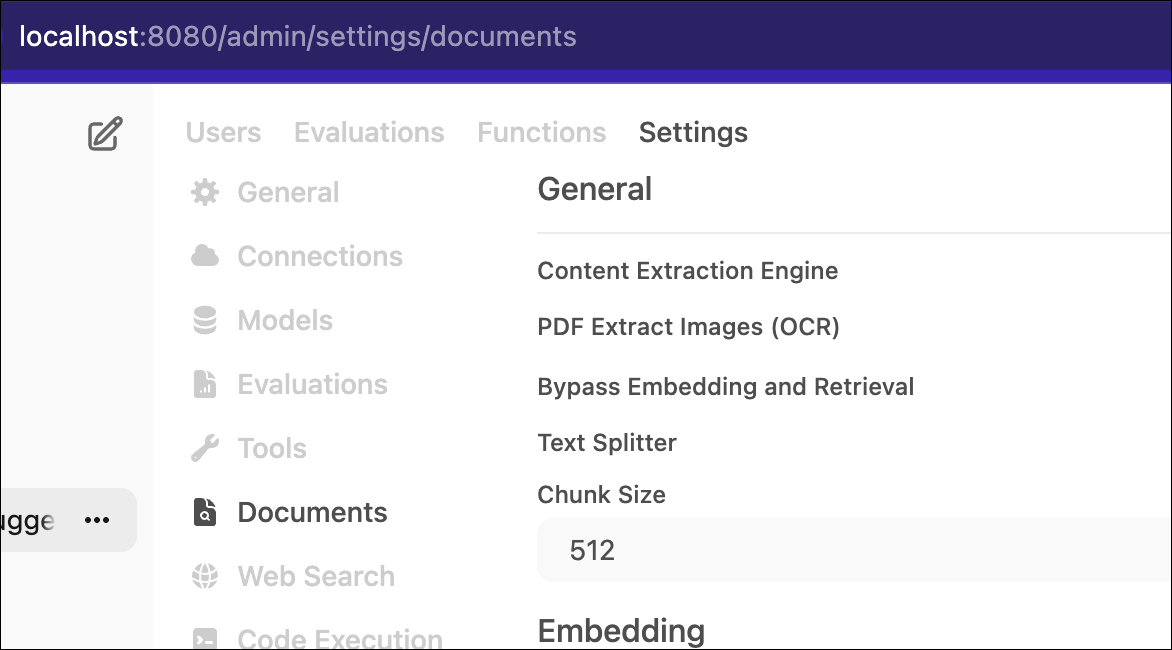Click the Evaluations document chart icon
Screen dimensions: 1172x650
click(205, 384)
